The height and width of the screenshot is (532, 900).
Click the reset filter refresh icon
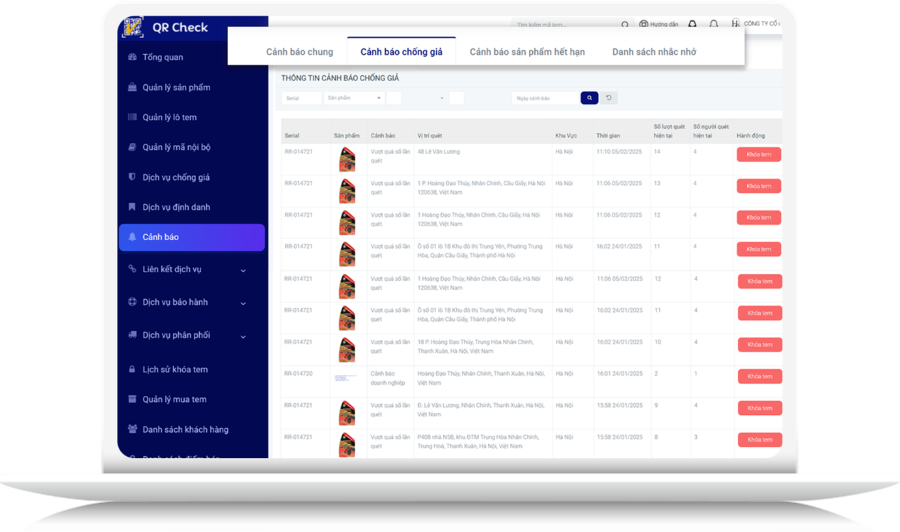(609, 98)
